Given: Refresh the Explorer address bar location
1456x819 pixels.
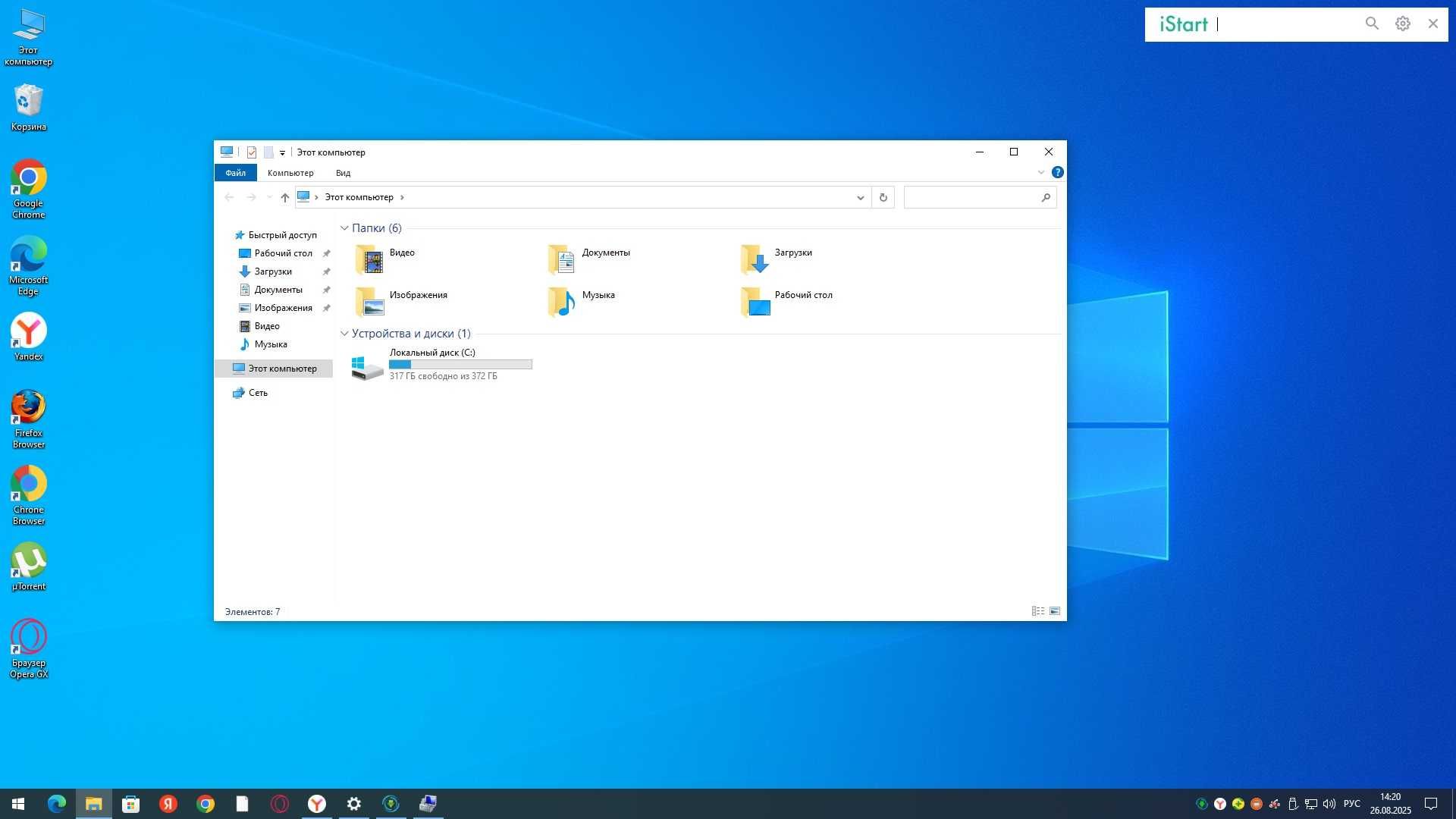Looking at the screenshot, I should tap(883, 197).
